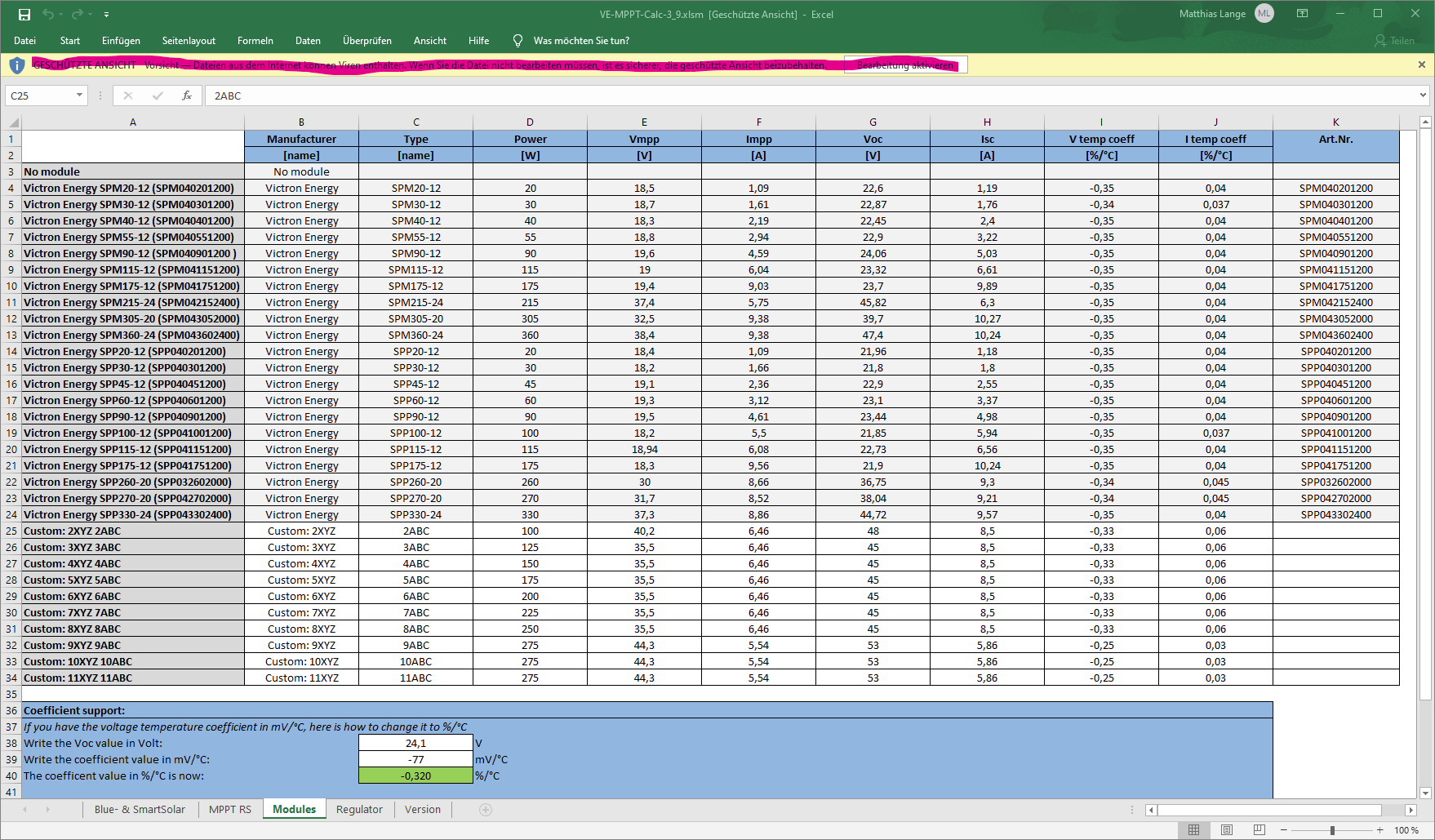
Task: Click horizontal scrollbar right arrow
Action: click(1411, 810)
